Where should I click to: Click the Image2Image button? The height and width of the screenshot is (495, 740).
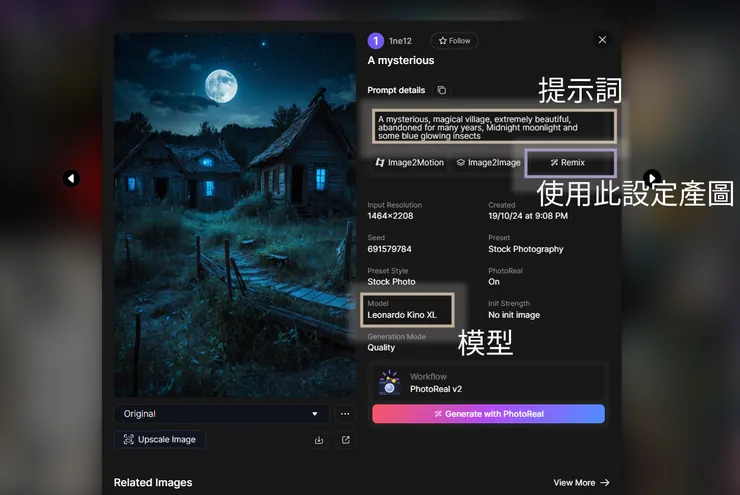point(488,162)
